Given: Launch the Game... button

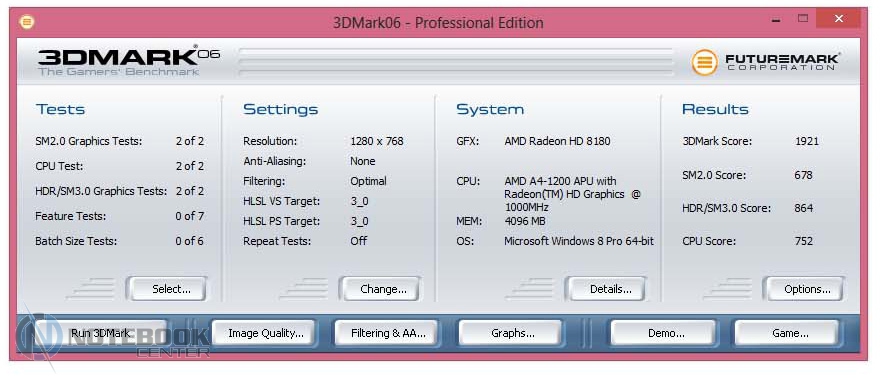Looking at the screenshot, I should 787,333.
